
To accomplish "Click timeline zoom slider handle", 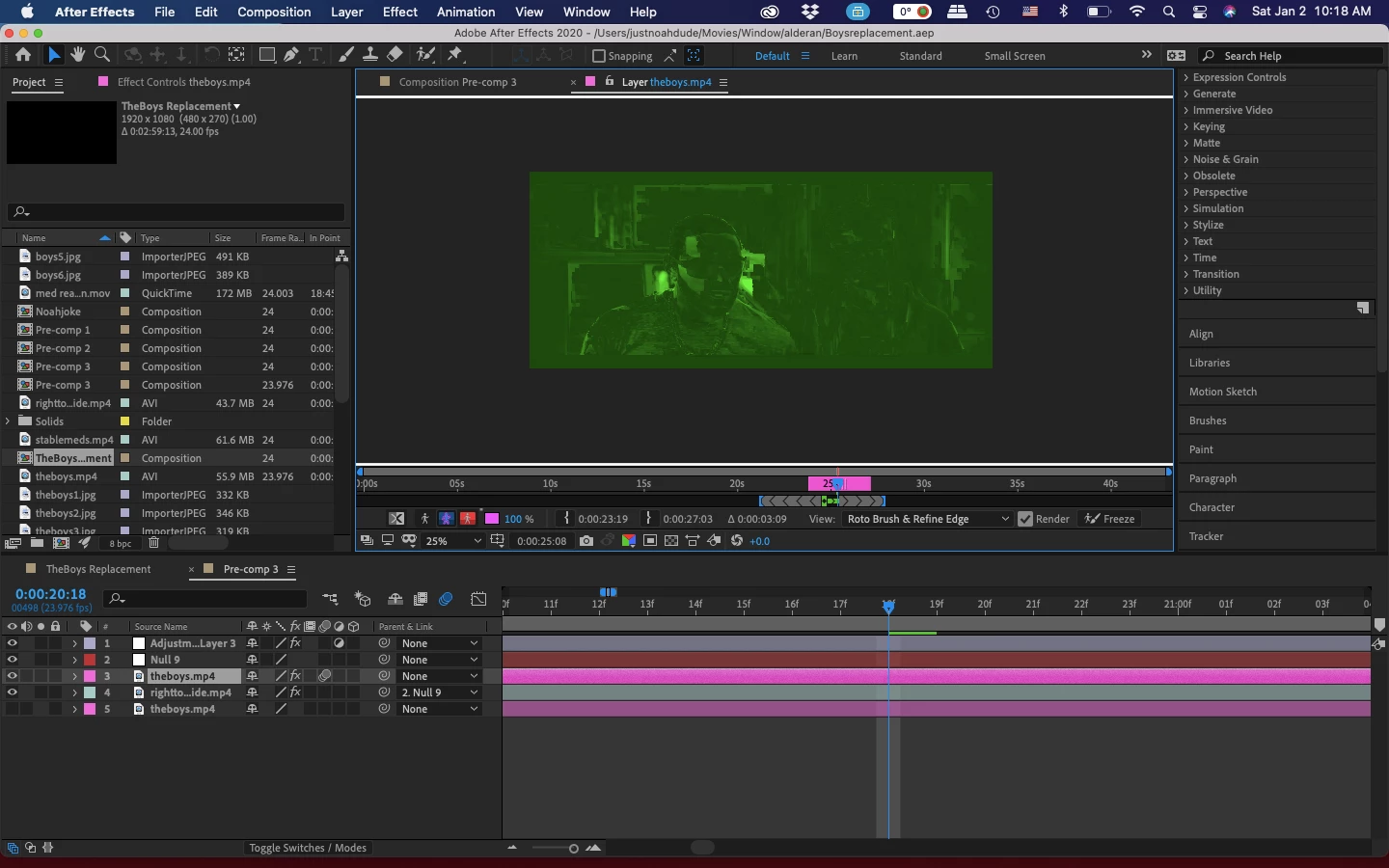I will click(x=573, y=849).
